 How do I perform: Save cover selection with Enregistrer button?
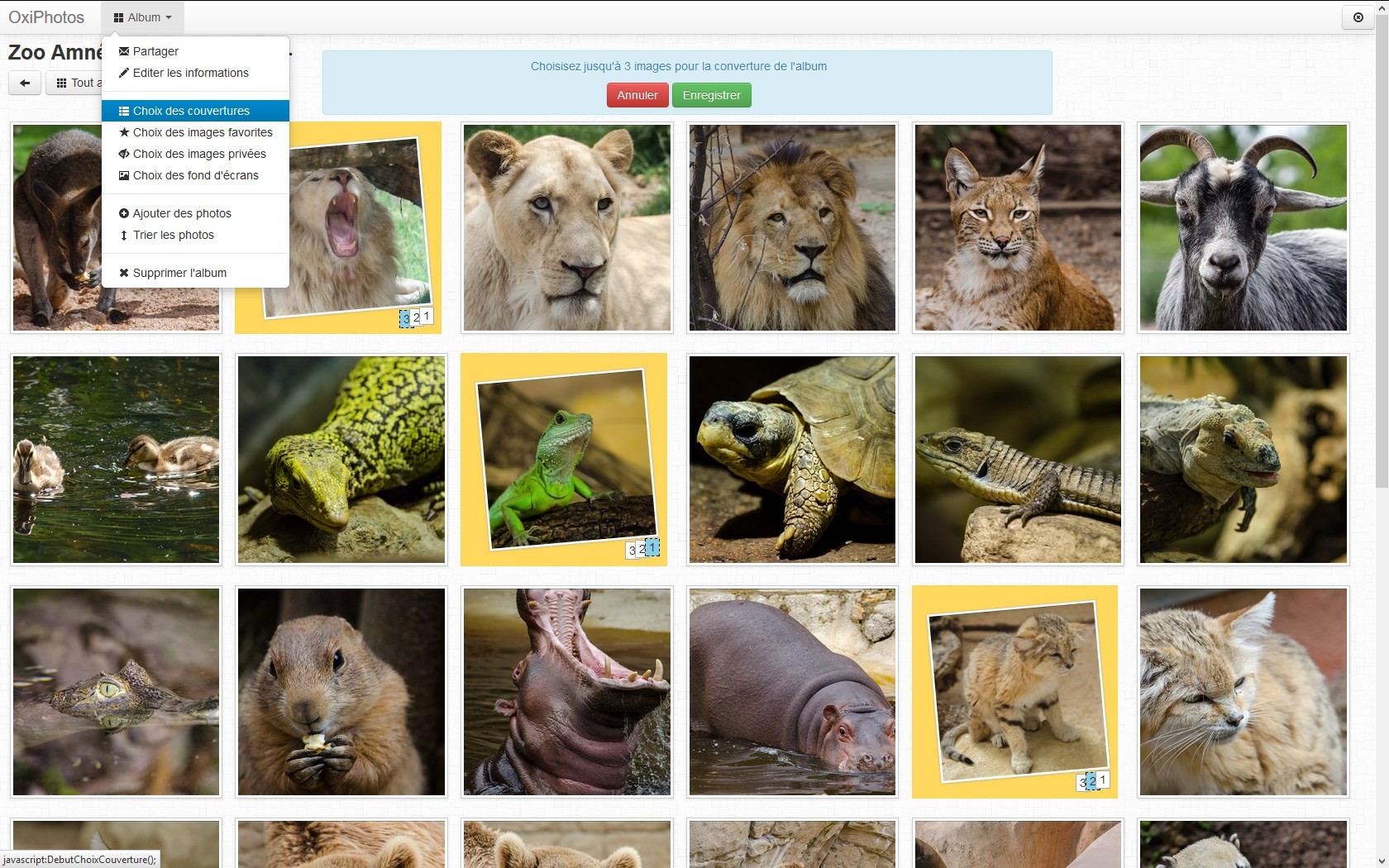[711, 95]
